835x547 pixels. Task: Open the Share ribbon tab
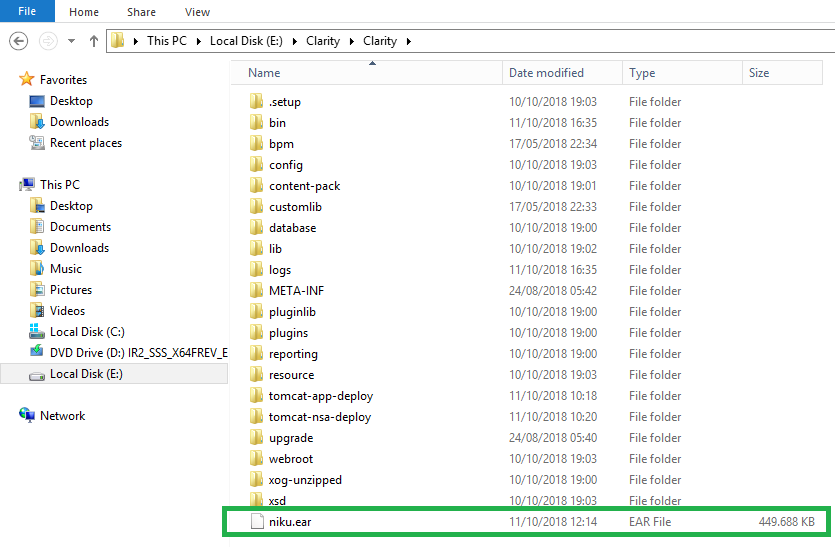click(141, 12)
